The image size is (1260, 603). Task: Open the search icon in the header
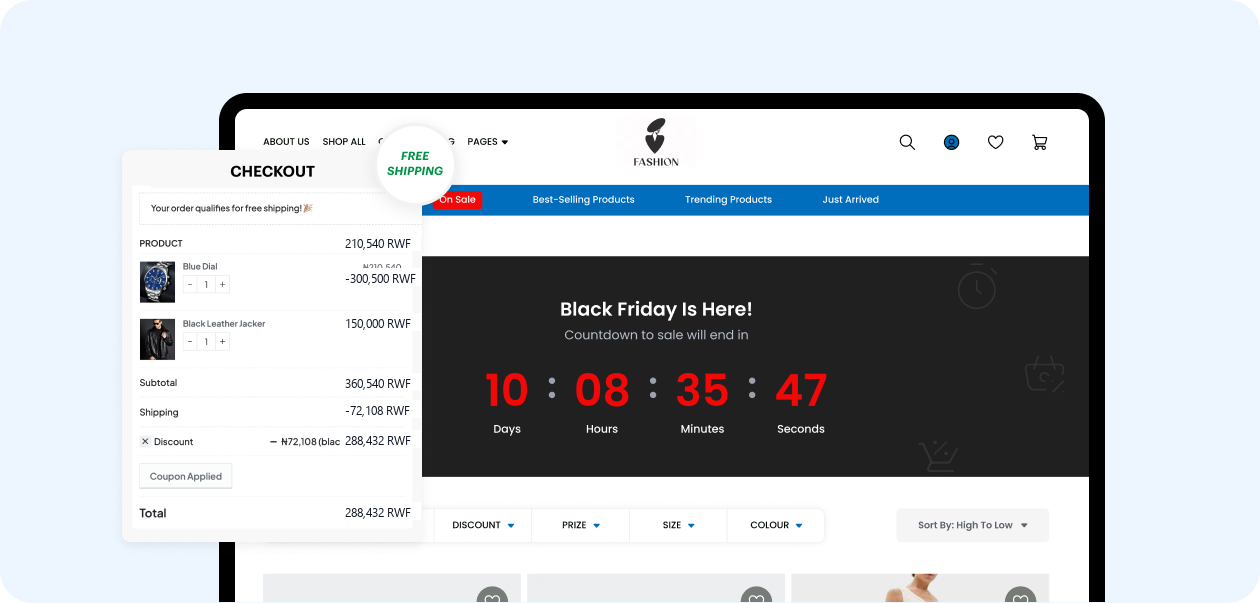(907, 142)
